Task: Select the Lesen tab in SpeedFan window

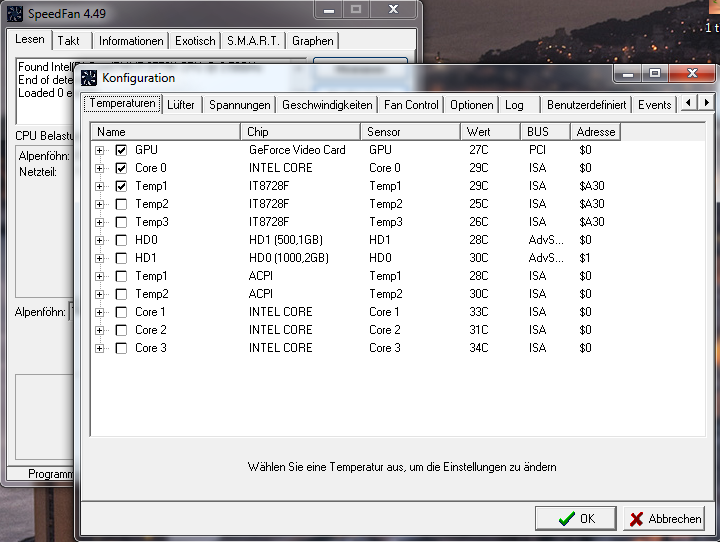Action: 30,39
